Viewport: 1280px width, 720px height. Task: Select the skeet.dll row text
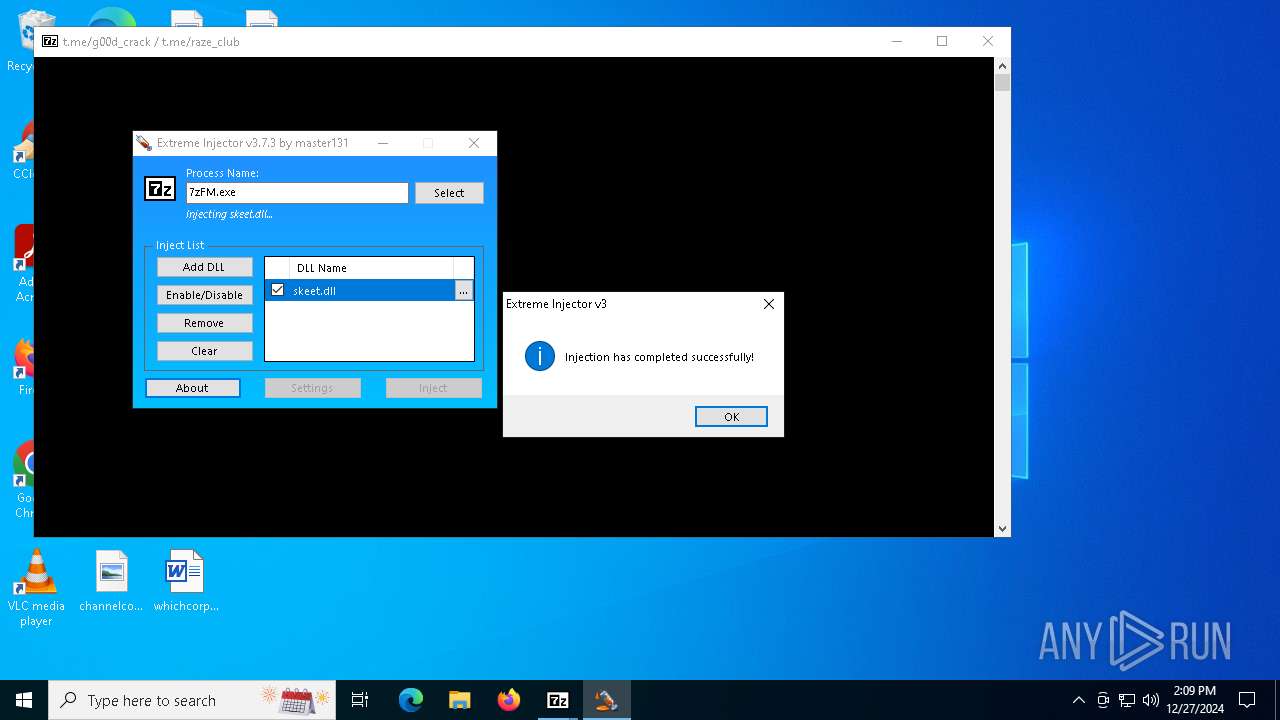point(314,291)
